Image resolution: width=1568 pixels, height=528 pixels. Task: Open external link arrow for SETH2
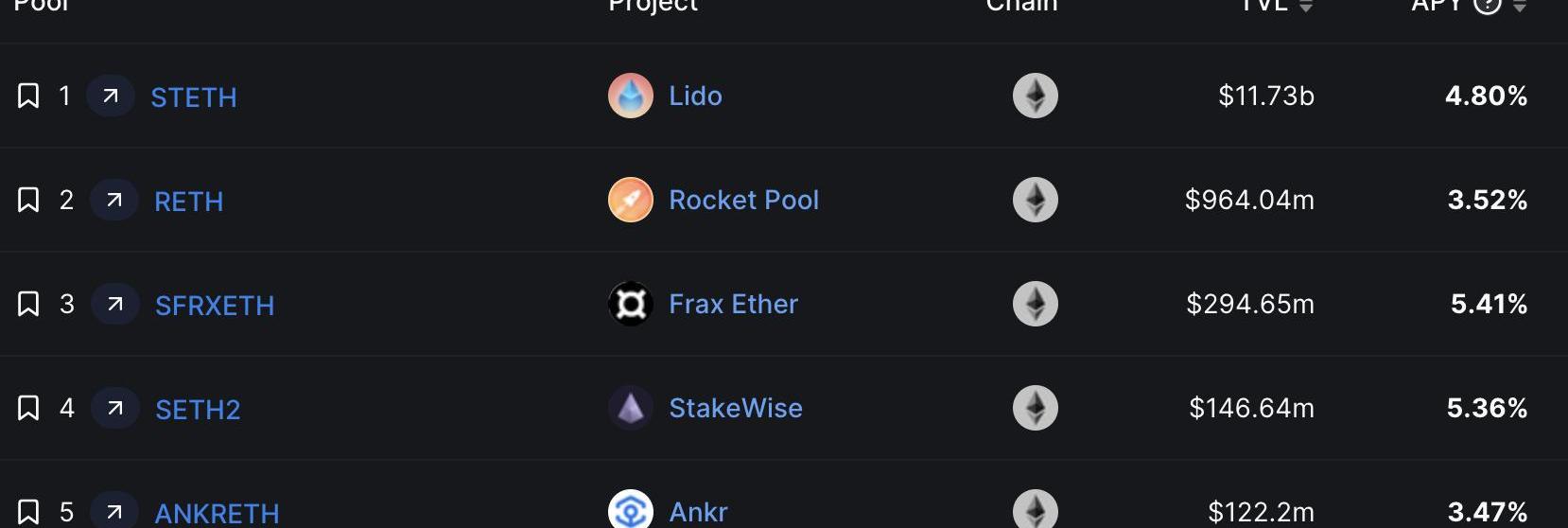115,408
